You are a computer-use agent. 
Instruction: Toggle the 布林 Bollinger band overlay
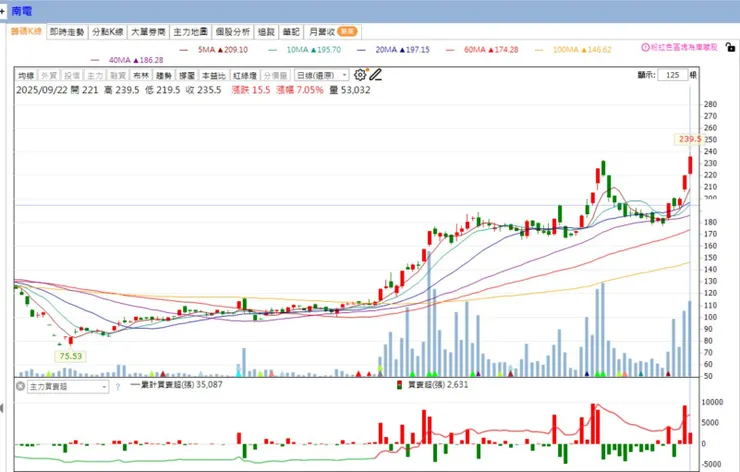[x=141, y=76]
